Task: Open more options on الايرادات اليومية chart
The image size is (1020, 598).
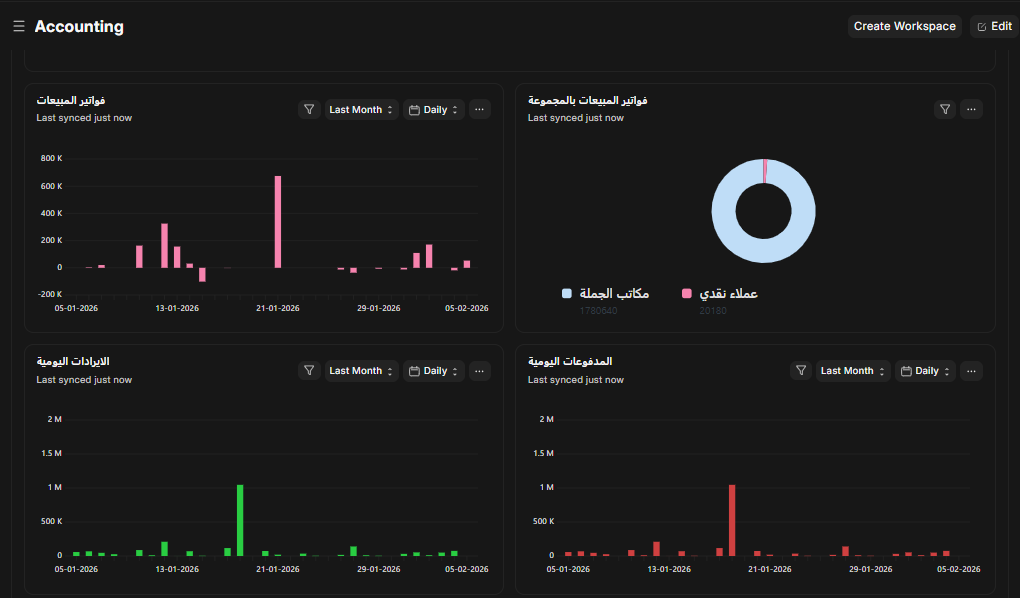Action: tap(480, 371)
